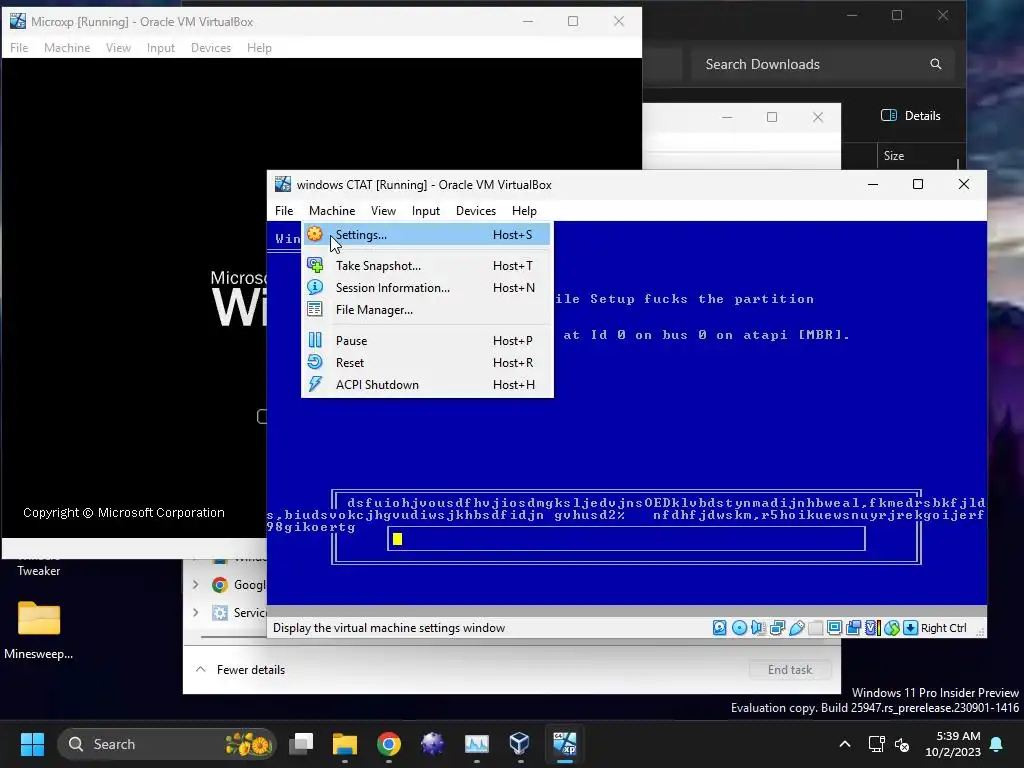Expand the Service process row
1024x768 pixels.
point(195,613)
